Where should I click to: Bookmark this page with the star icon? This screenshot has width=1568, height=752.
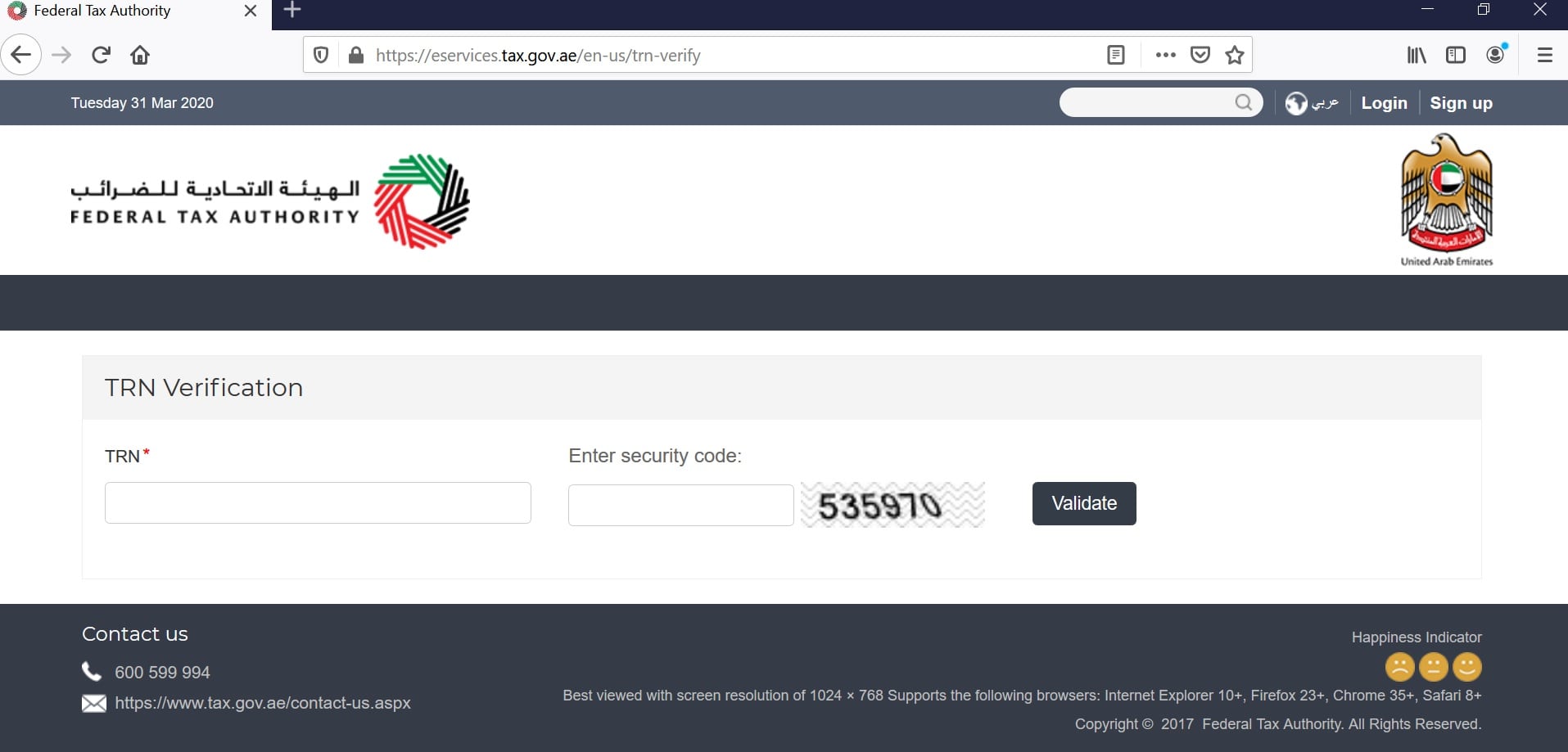[x=1235, y=55]
